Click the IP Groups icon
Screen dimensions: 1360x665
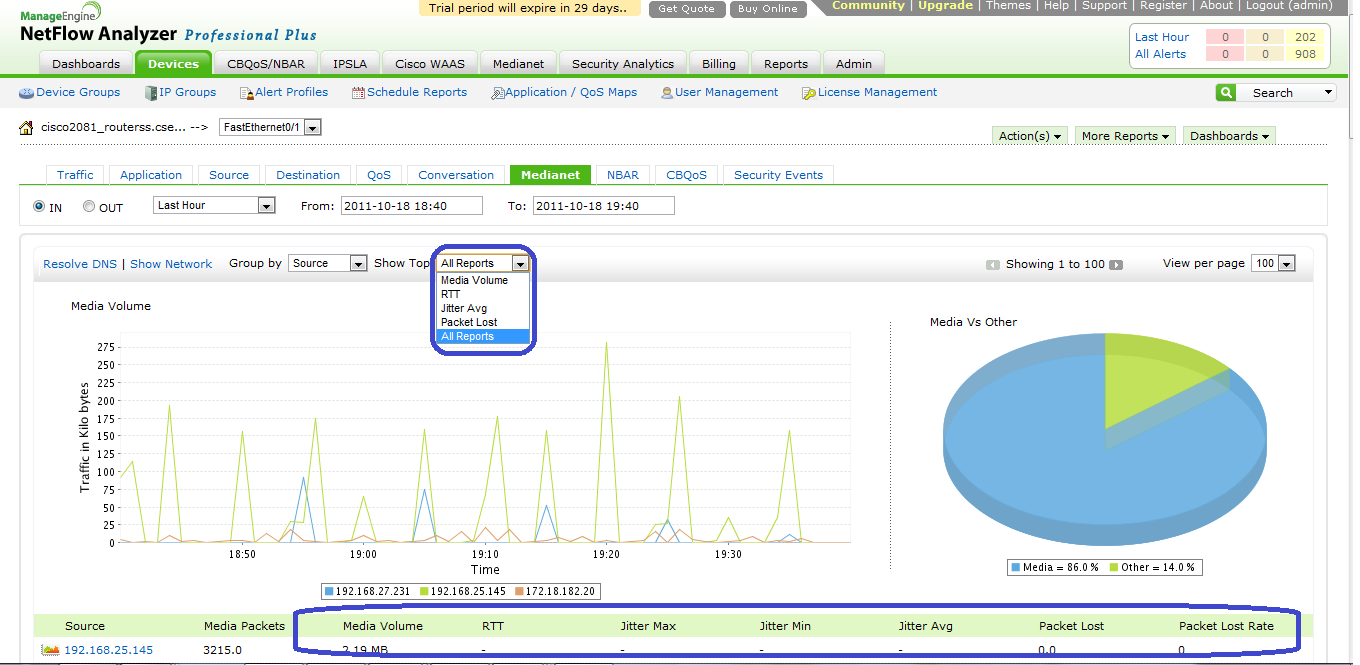[x=151, y=93]
